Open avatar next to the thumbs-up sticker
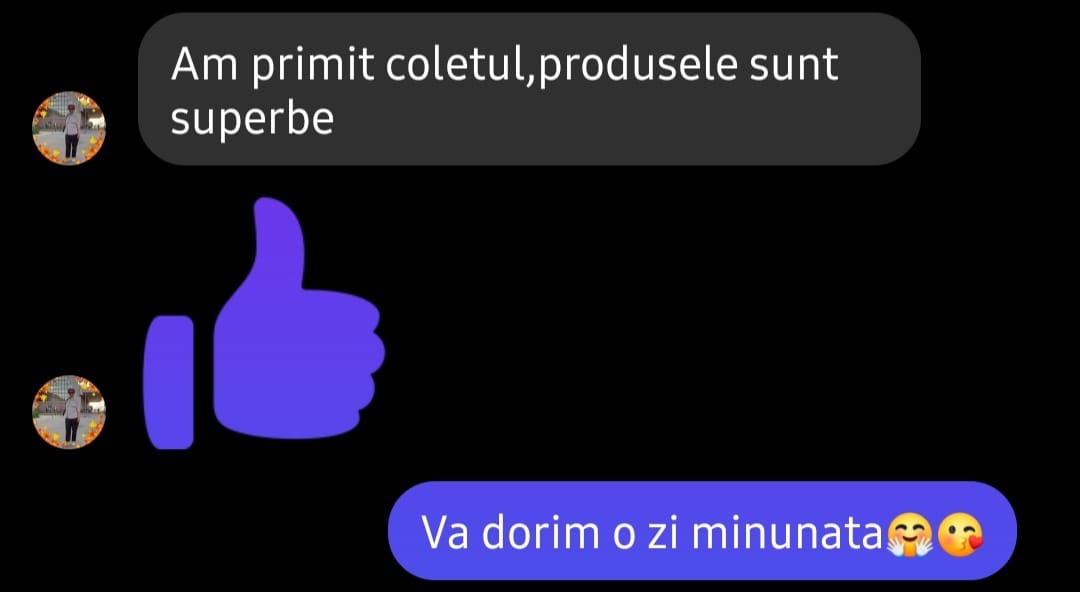 pos(69,412)
